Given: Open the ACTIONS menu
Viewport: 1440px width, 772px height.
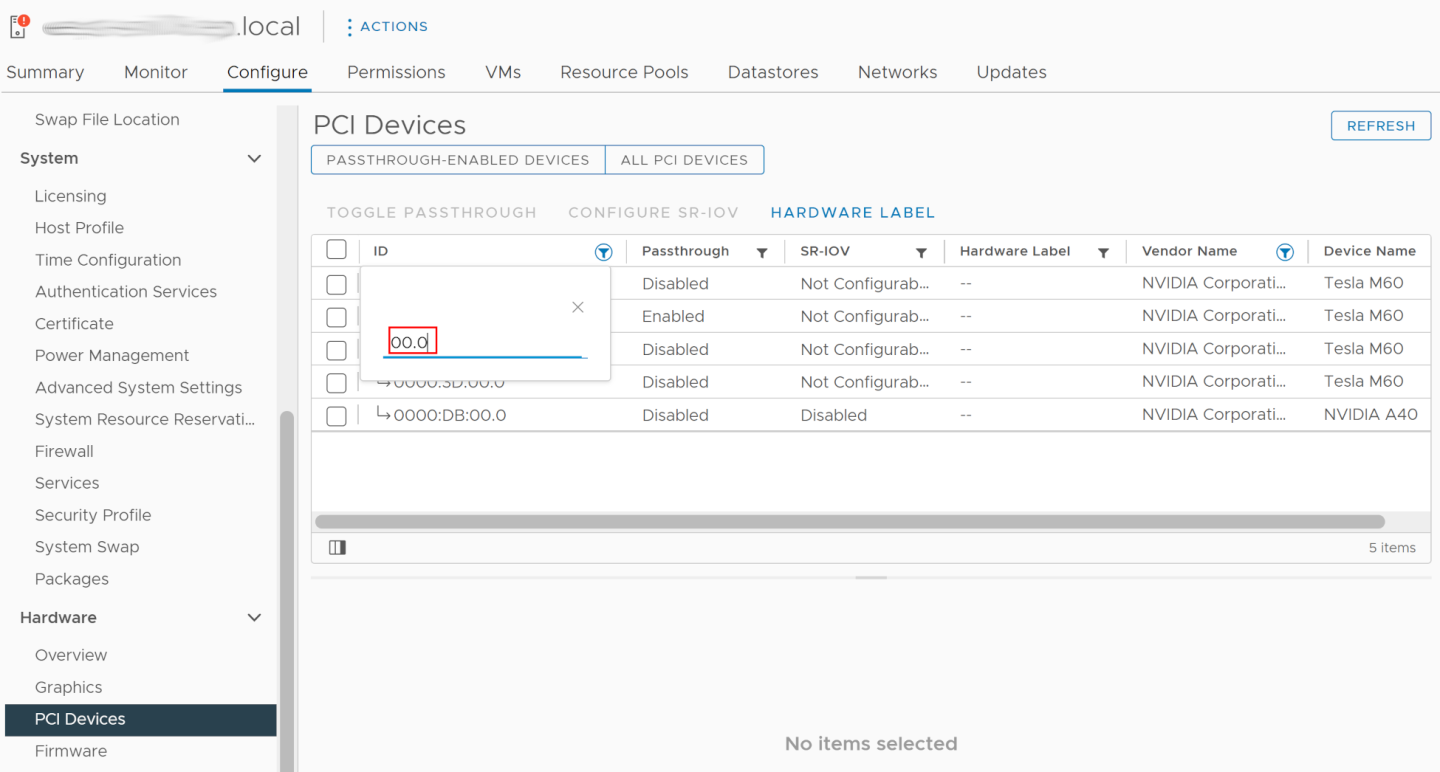Looking at the screenshot, I should pyautogui.click(x=392, y=27).
